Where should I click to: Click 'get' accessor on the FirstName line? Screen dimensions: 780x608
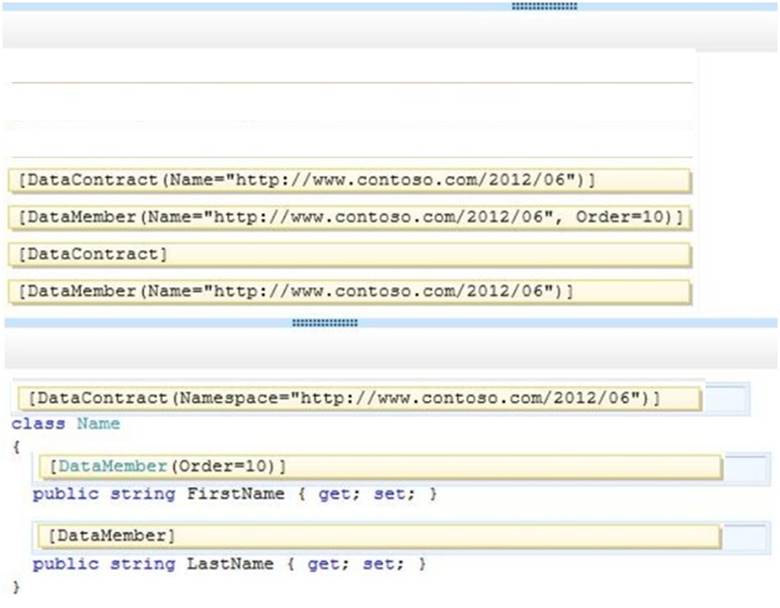334,494
